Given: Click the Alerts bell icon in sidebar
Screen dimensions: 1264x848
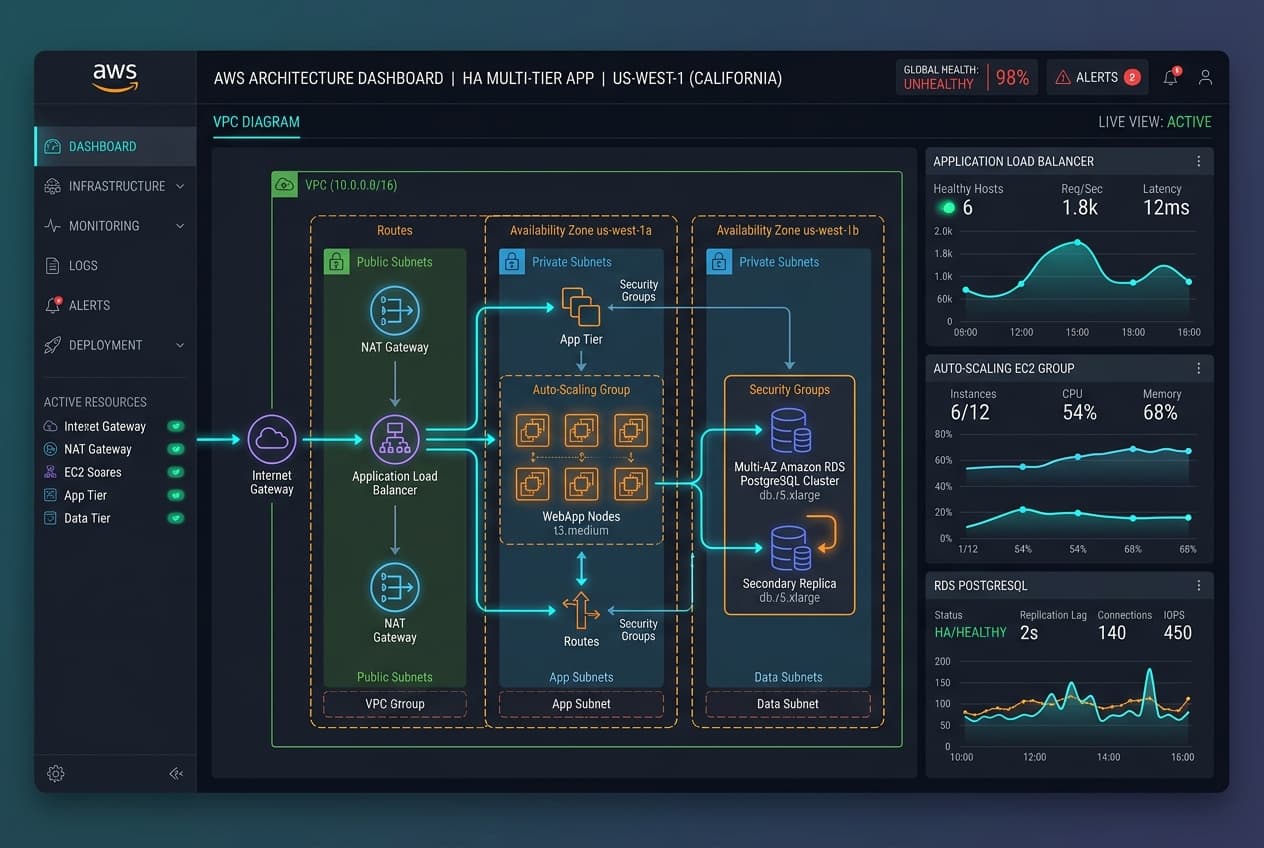Looking at the screenshot, I should [x=53, y=305].
